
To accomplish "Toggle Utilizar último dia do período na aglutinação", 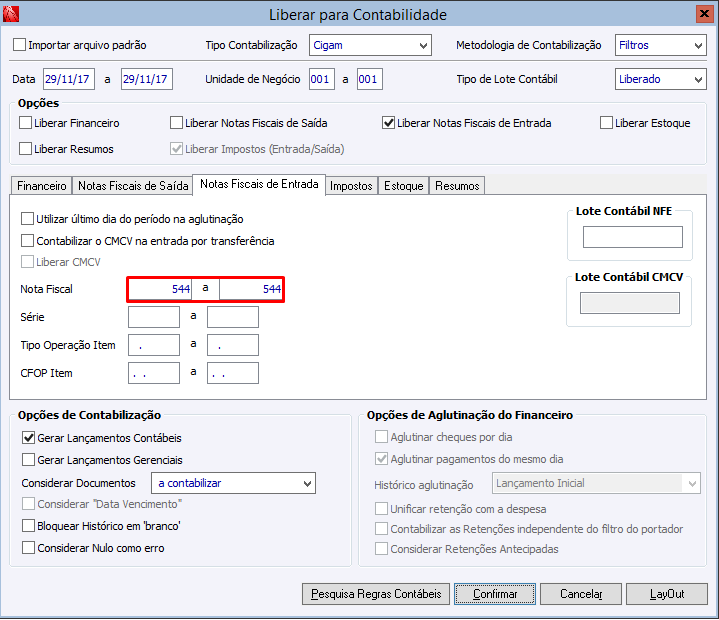I will [28, 219].
